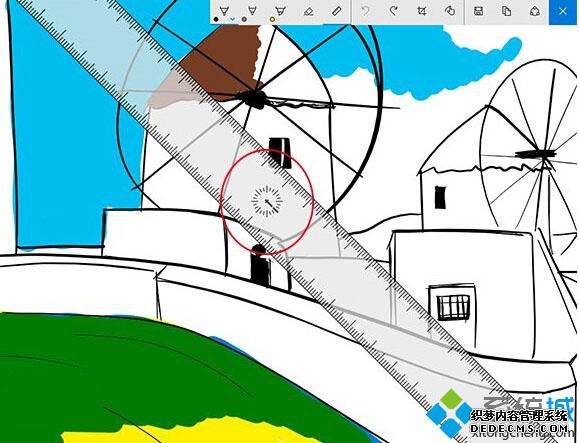
Task: Select the eraser tool
Action: click(x=309, y=11)
